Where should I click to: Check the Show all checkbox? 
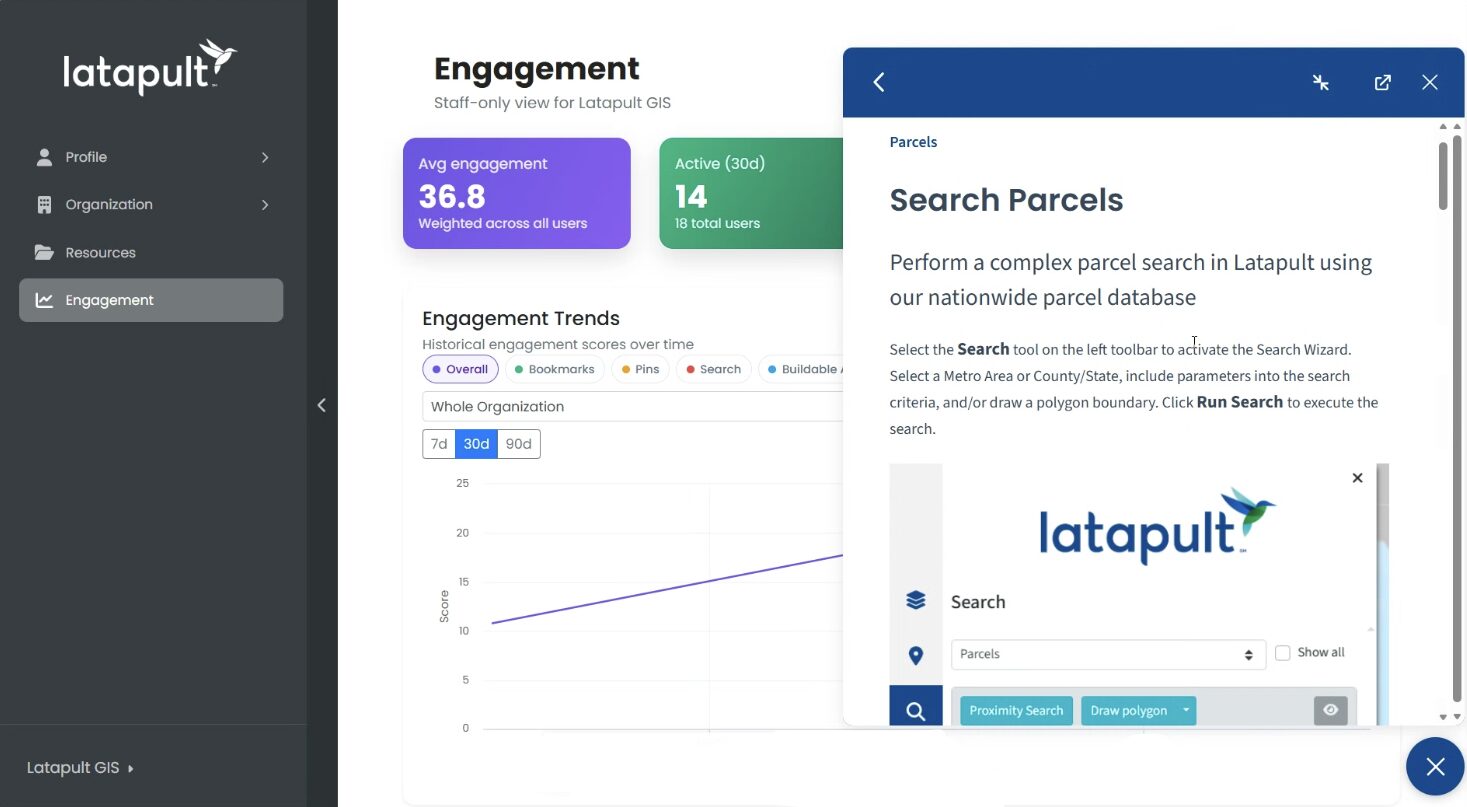coord(1283,653)
